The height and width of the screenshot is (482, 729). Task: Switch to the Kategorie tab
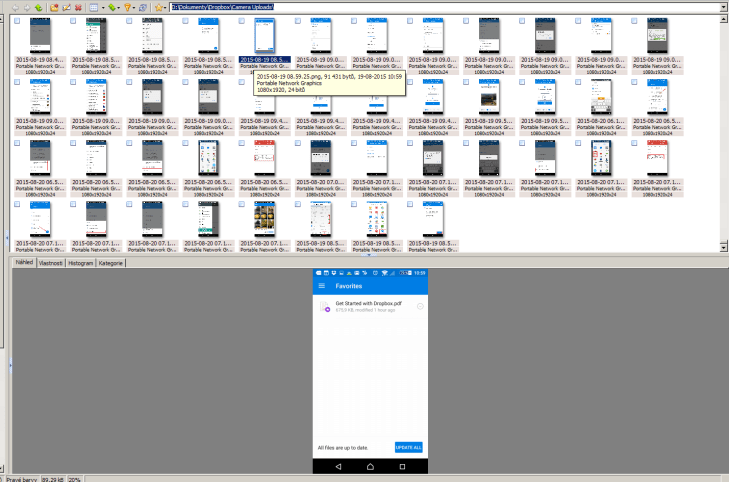[x=110, y=263]
